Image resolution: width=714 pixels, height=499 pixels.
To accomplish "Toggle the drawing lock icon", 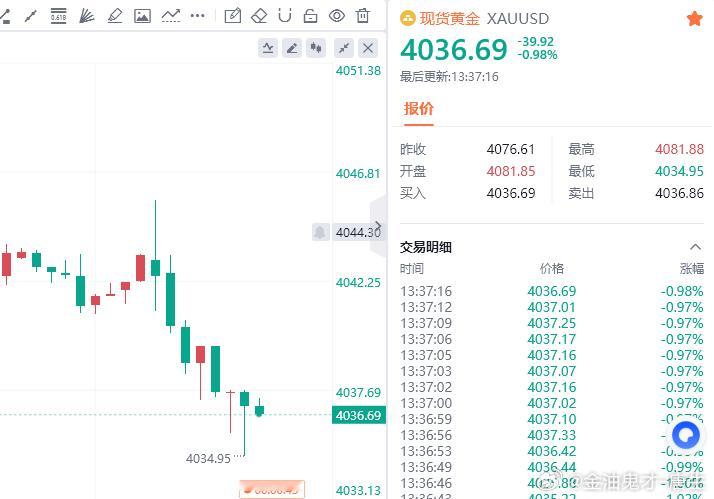I will pos(311,16).
